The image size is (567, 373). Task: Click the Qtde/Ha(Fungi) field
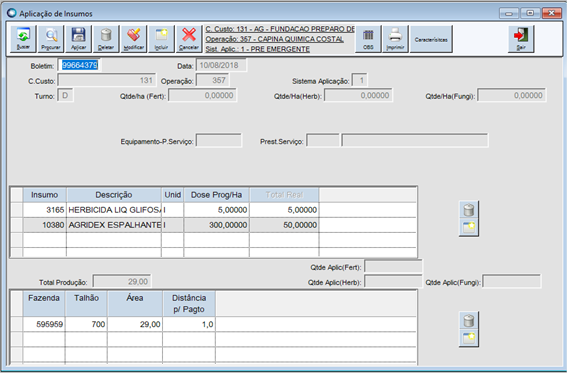tap(512, 95)
